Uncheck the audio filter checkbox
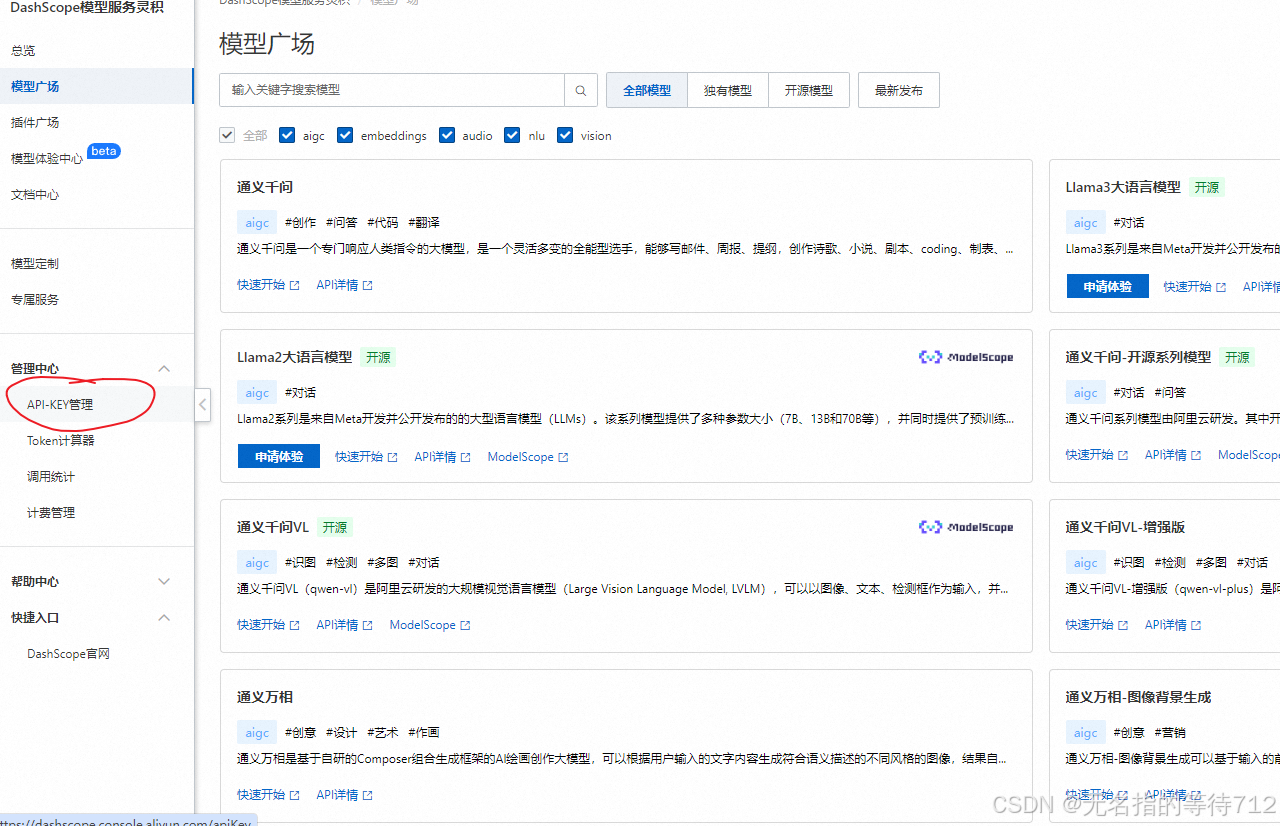1280x826 pixels. [446, 135]
